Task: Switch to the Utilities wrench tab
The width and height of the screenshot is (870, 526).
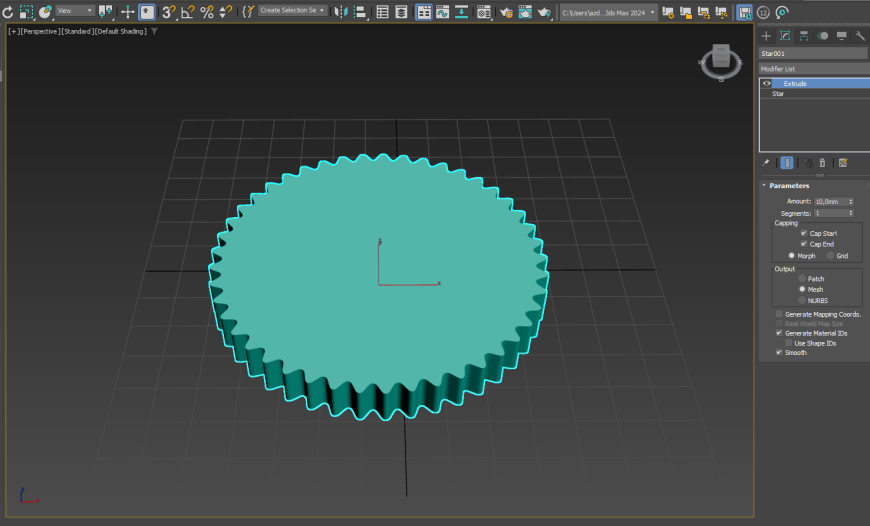Action: coord(860,36)
